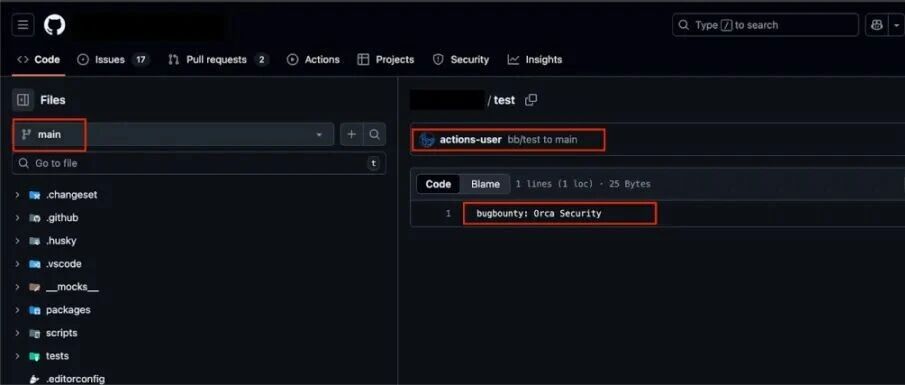The height and width of the screenshot is (385, 905).
Task: Click the test file name in breadcrumb
Action: coord(504,100)
